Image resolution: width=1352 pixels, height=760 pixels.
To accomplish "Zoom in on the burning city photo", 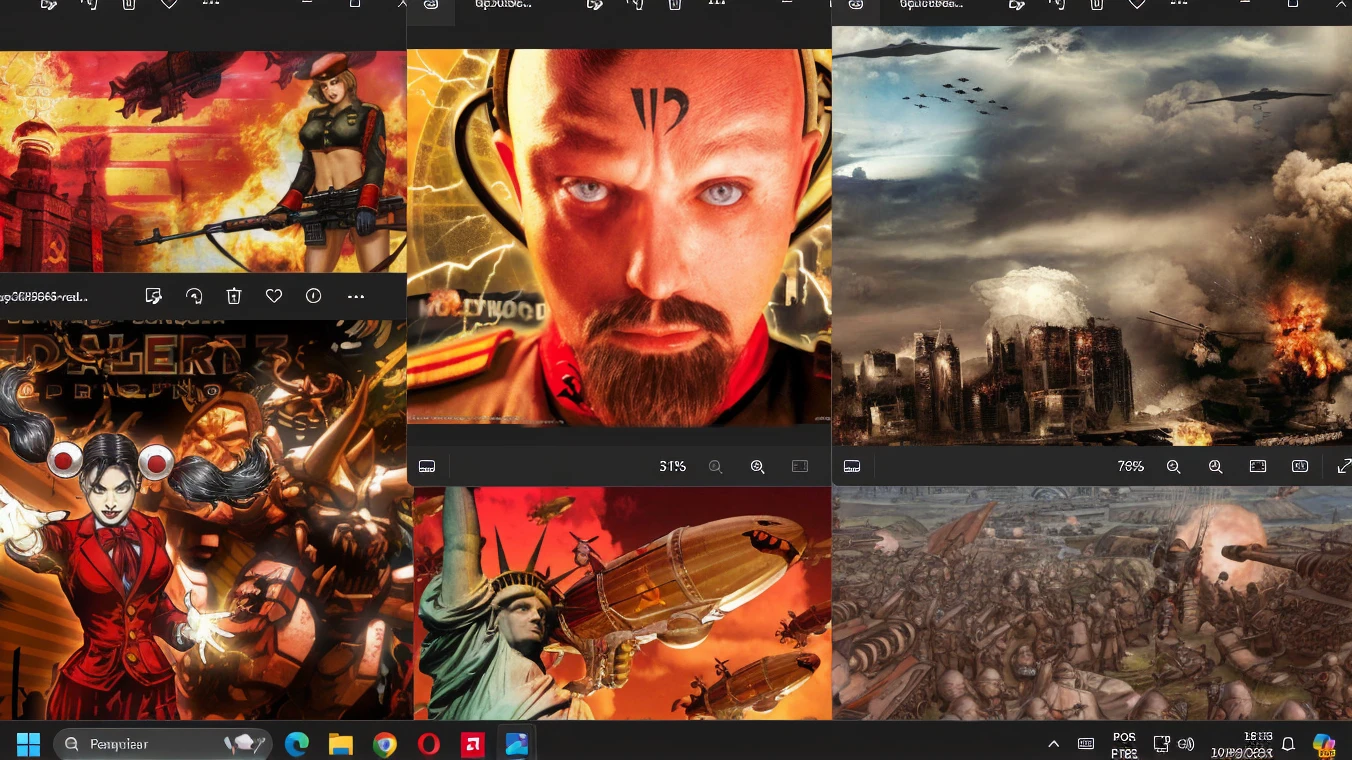I will (x=1215, y=466).
